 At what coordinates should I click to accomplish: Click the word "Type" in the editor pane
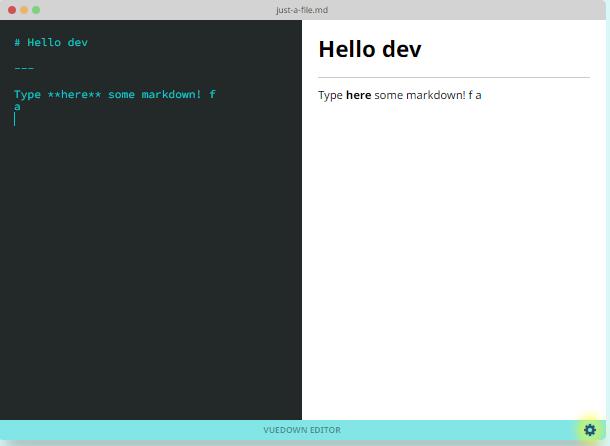click(27, 95)
